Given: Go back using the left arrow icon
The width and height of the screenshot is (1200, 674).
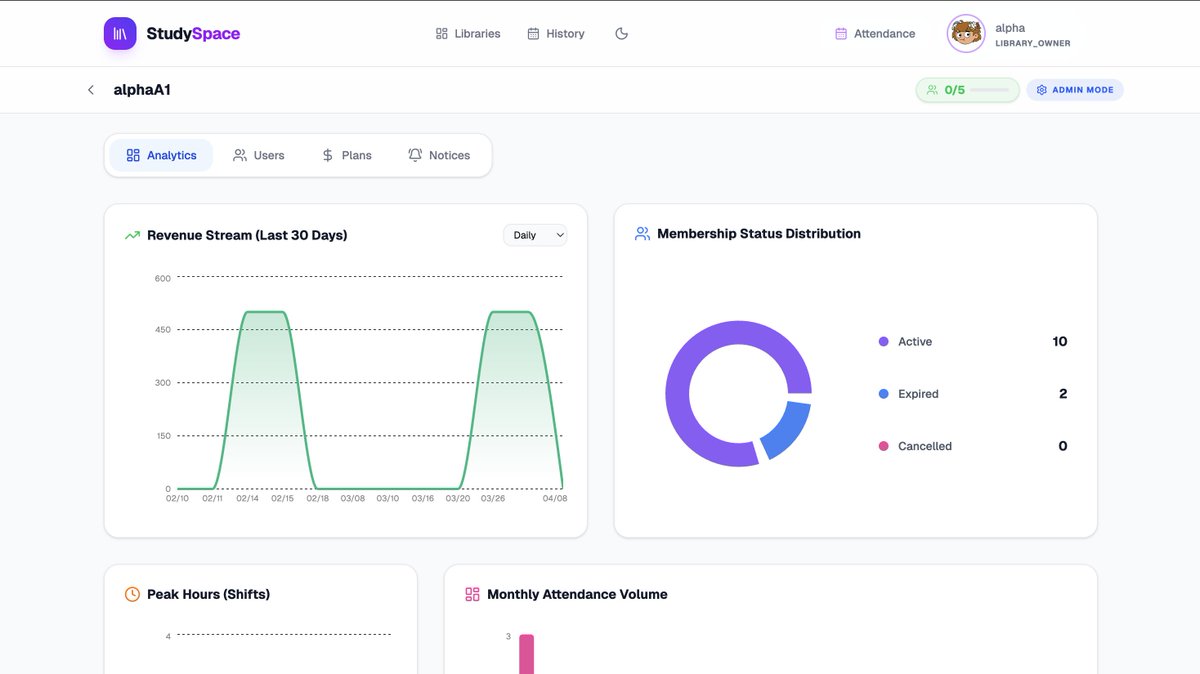Looking at the screenshot, I should tap(91, 90).
